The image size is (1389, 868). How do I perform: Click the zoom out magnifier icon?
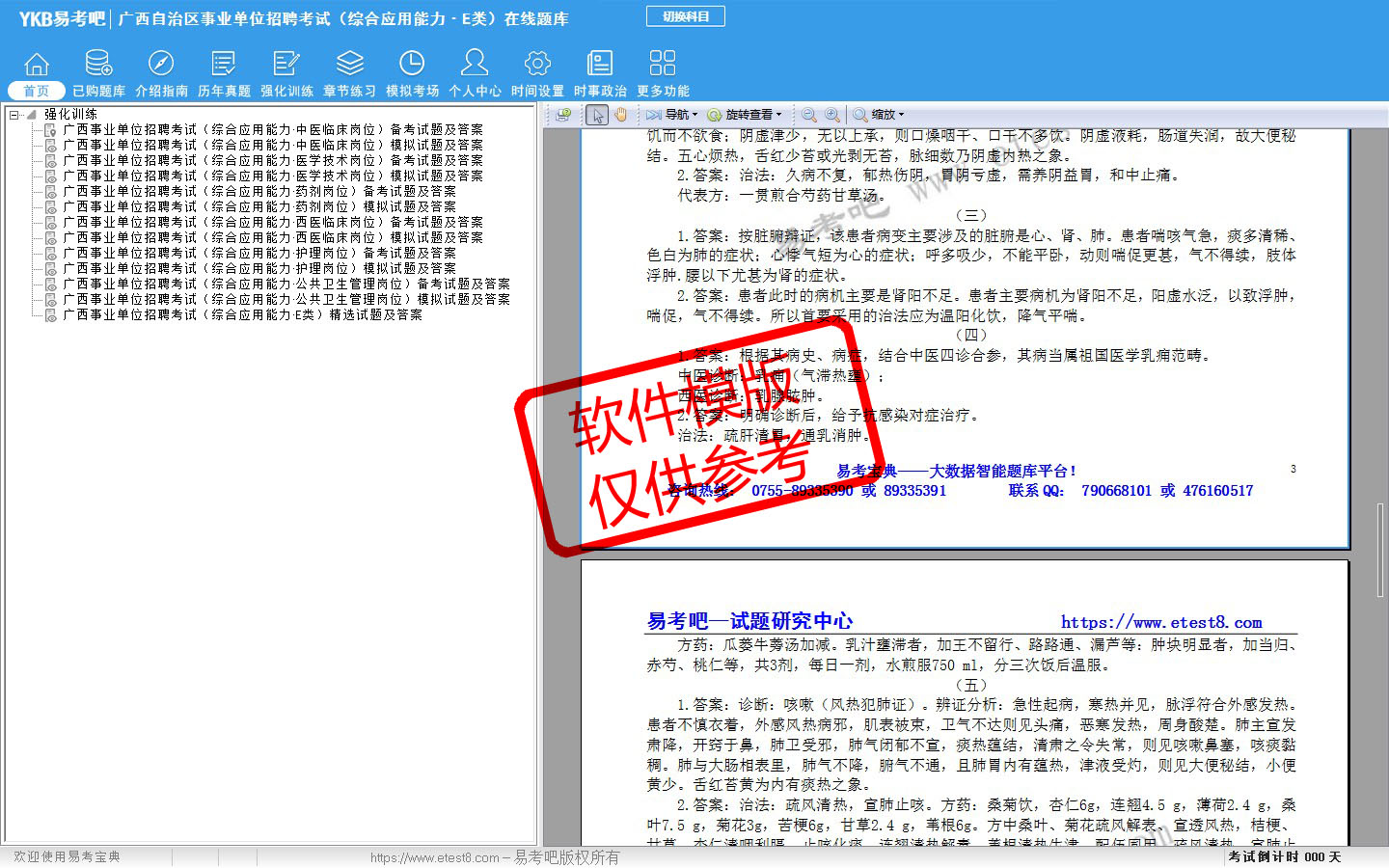tap(809, 115)
